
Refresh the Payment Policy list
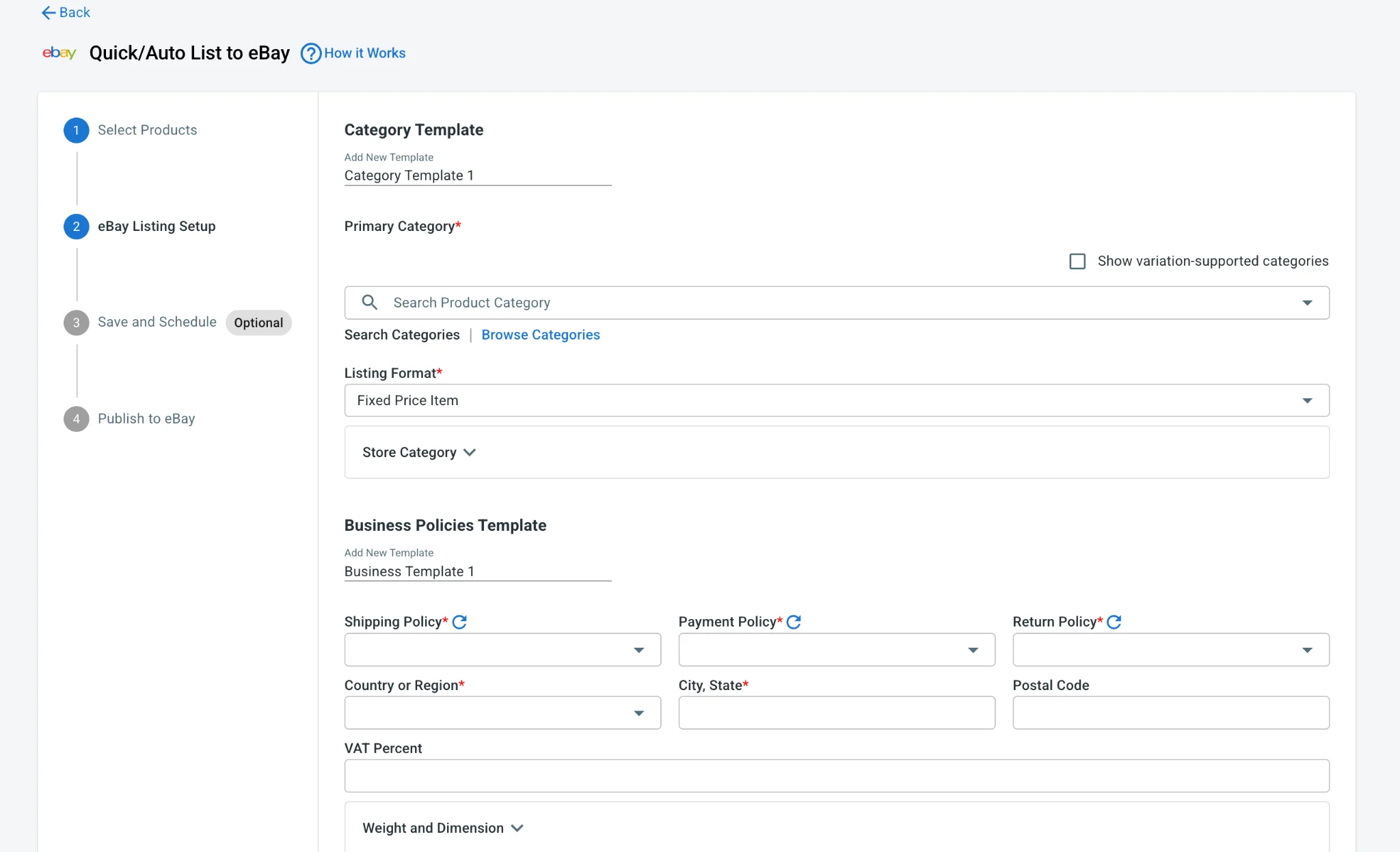tap(794, 622)
